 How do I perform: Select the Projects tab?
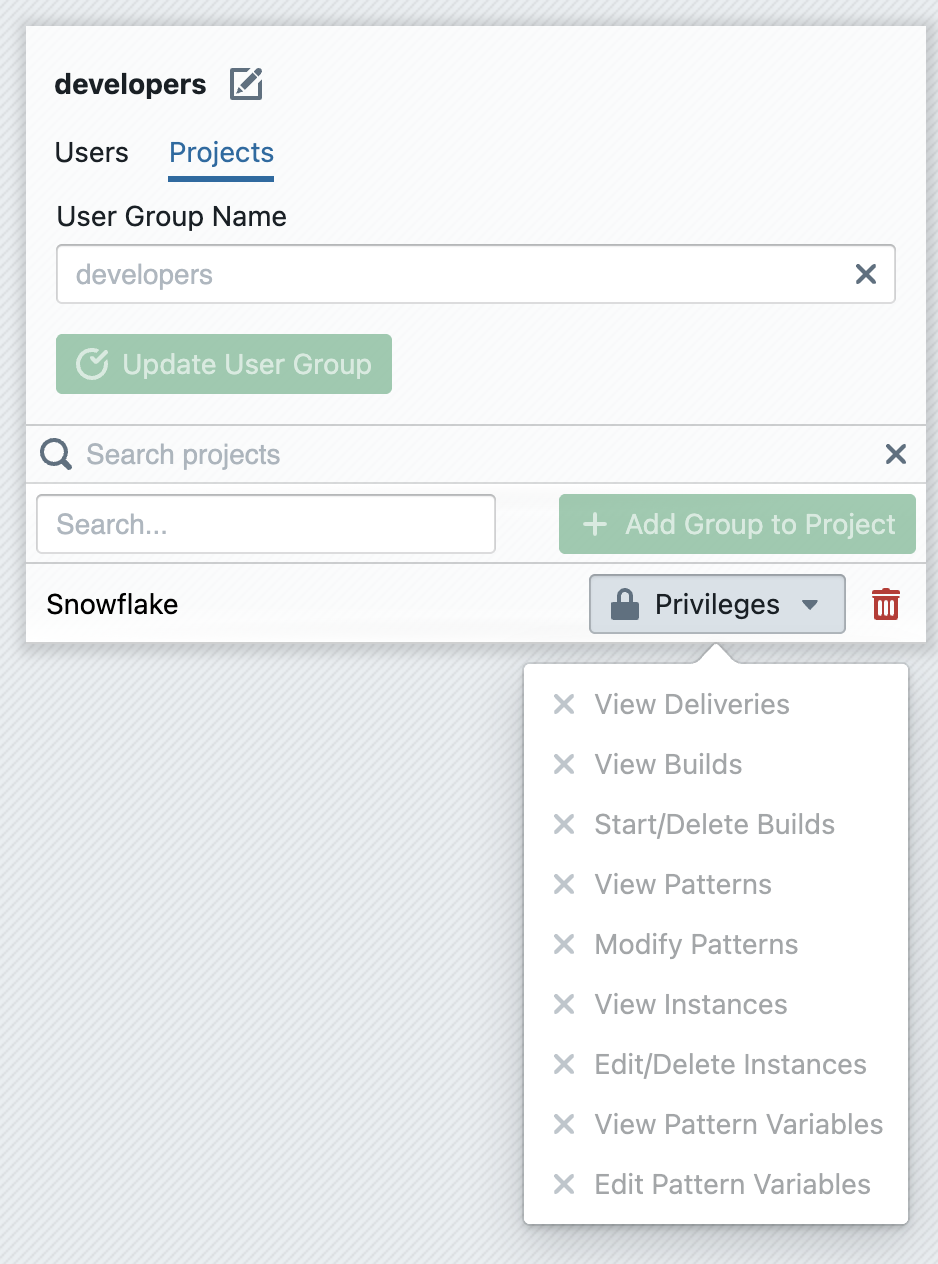click(x=221, y=153)
